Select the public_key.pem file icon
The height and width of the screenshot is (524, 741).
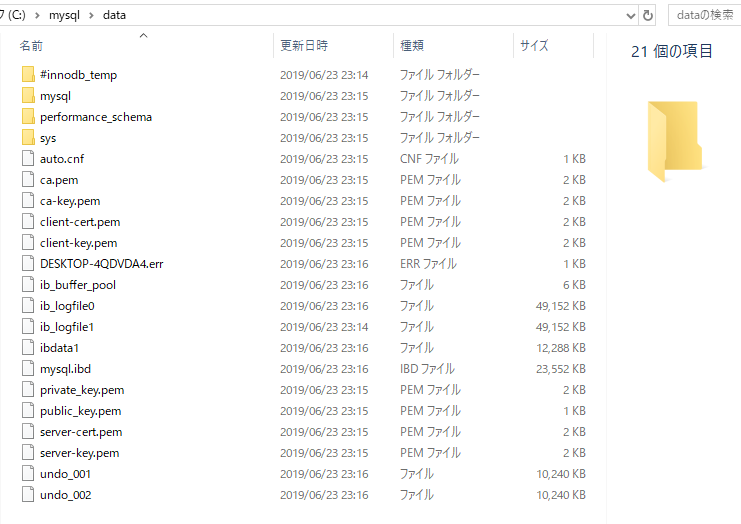pos(28,411)
